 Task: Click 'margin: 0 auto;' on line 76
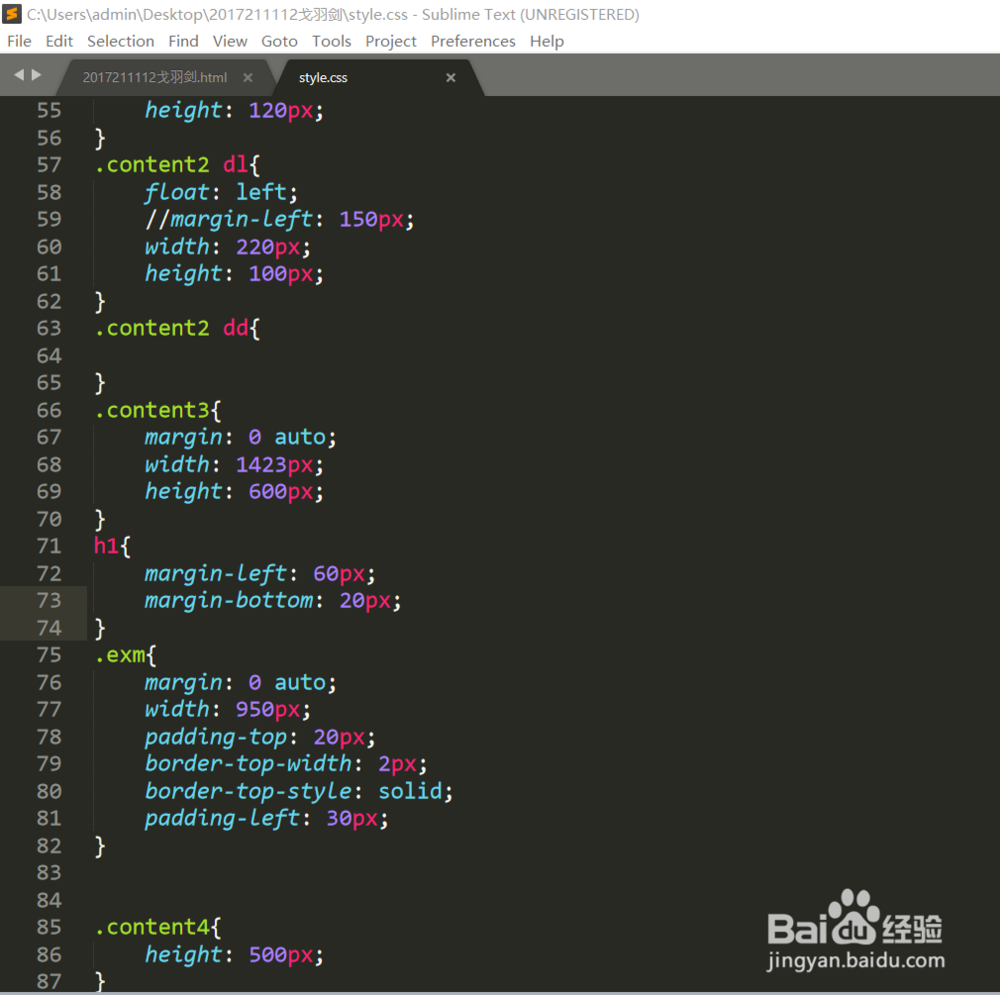tap(240, 682)
